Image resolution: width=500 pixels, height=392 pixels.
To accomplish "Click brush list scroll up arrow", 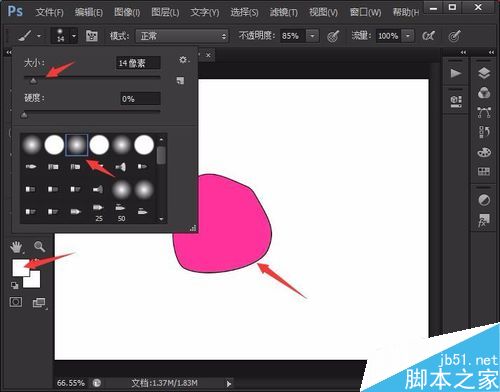I will tap(161, 140).
